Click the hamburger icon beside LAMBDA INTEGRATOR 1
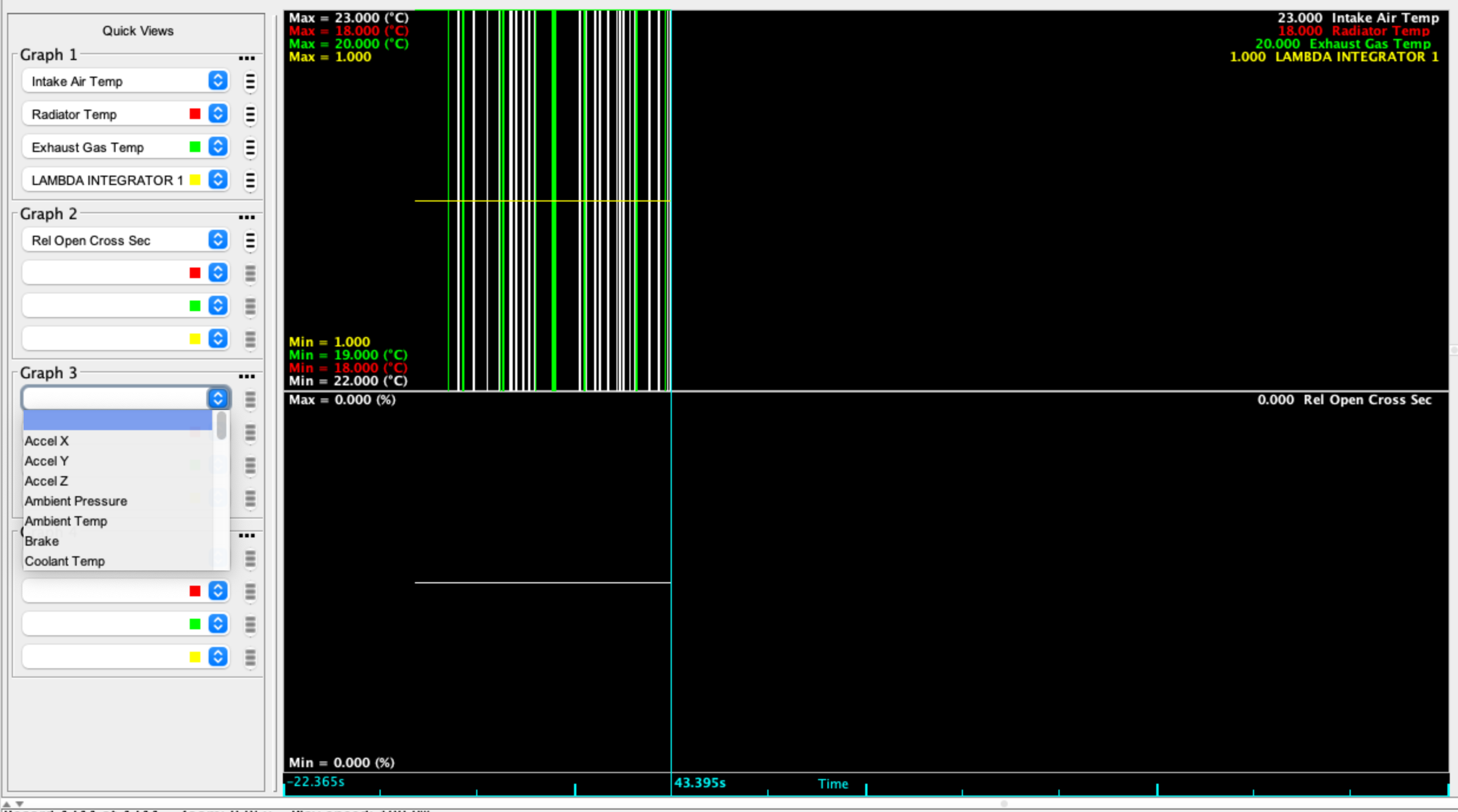The height and width of the screenshot is (812, 1458). tap(250, 180)
